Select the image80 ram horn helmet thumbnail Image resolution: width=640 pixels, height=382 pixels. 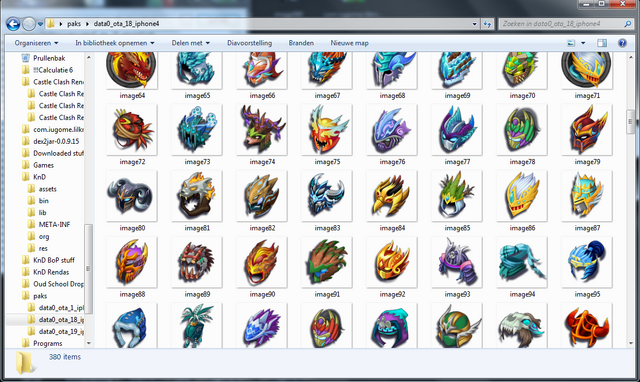click(131, 196)
